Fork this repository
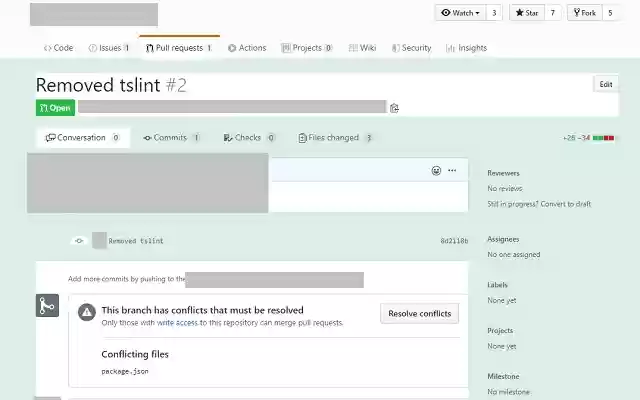 [584, 13]
